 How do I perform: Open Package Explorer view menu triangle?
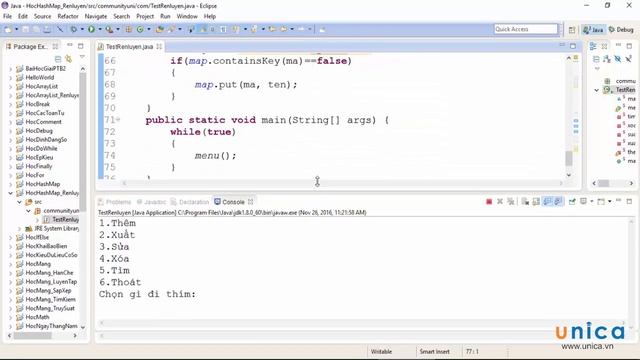pos(82,57)
